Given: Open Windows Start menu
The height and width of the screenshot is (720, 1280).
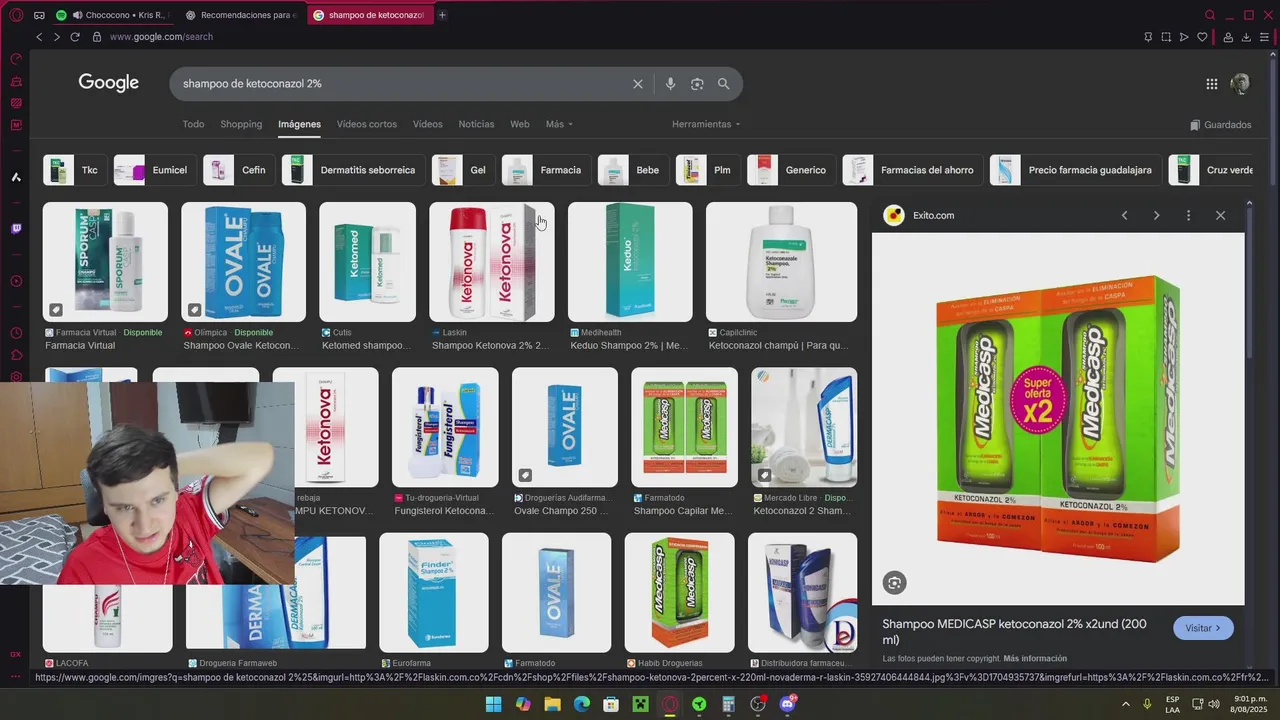Looking at the screenshot, I should [x=493, y=704].
